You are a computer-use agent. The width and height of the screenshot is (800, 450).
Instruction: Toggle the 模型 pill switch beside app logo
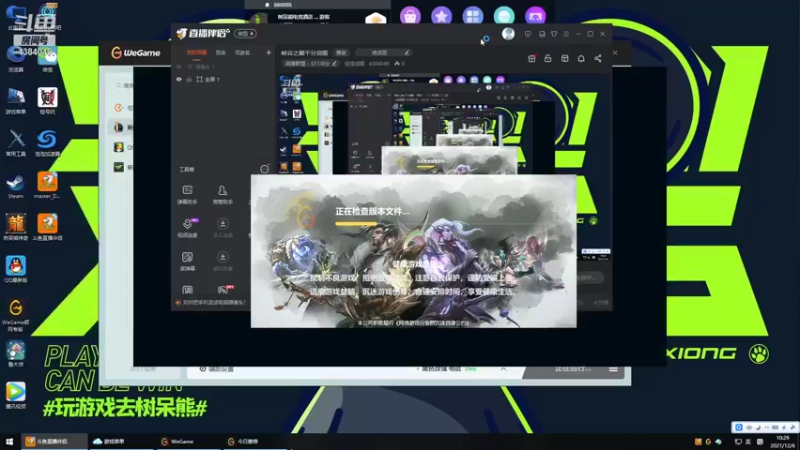tap(245, 34)
